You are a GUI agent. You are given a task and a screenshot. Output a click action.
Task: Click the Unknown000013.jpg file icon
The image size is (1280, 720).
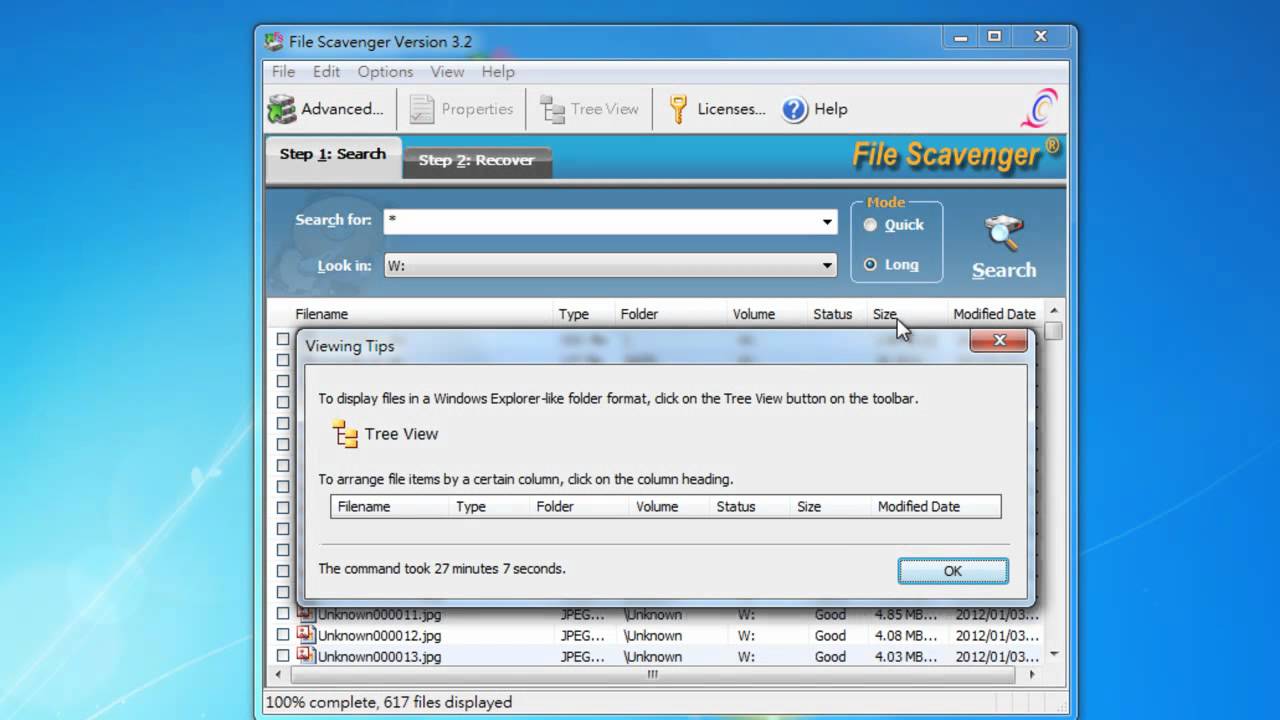tap(306, 656)
